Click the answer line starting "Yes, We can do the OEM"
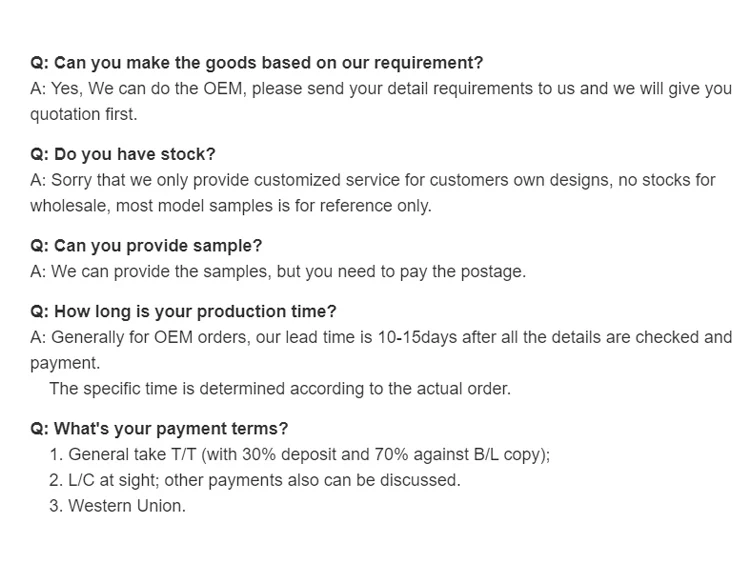The image size is (750, 577). point(380,89)
